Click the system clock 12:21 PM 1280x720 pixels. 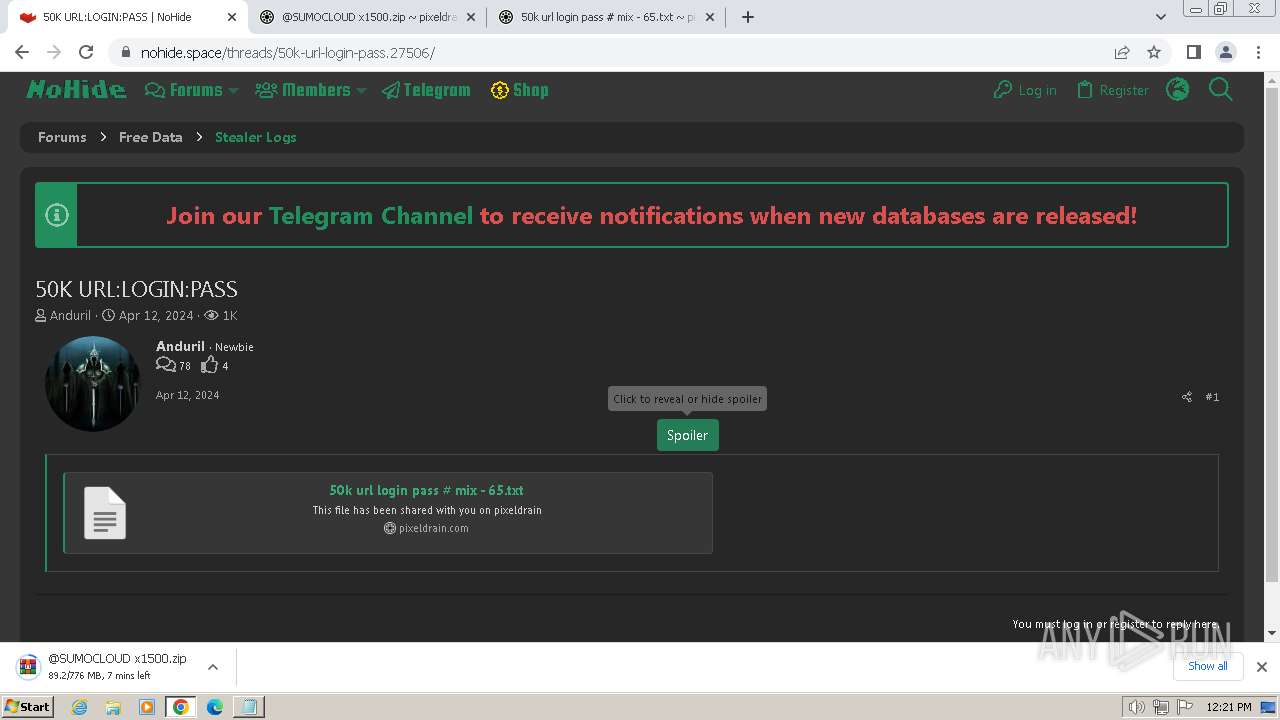point(1229,707)
